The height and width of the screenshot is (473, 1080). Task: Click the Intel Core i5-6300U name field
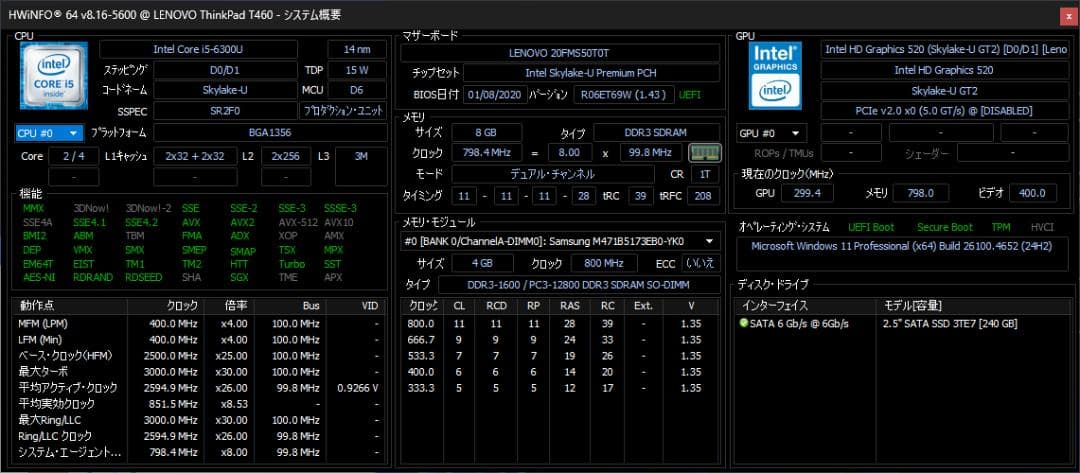coord(212,49)
